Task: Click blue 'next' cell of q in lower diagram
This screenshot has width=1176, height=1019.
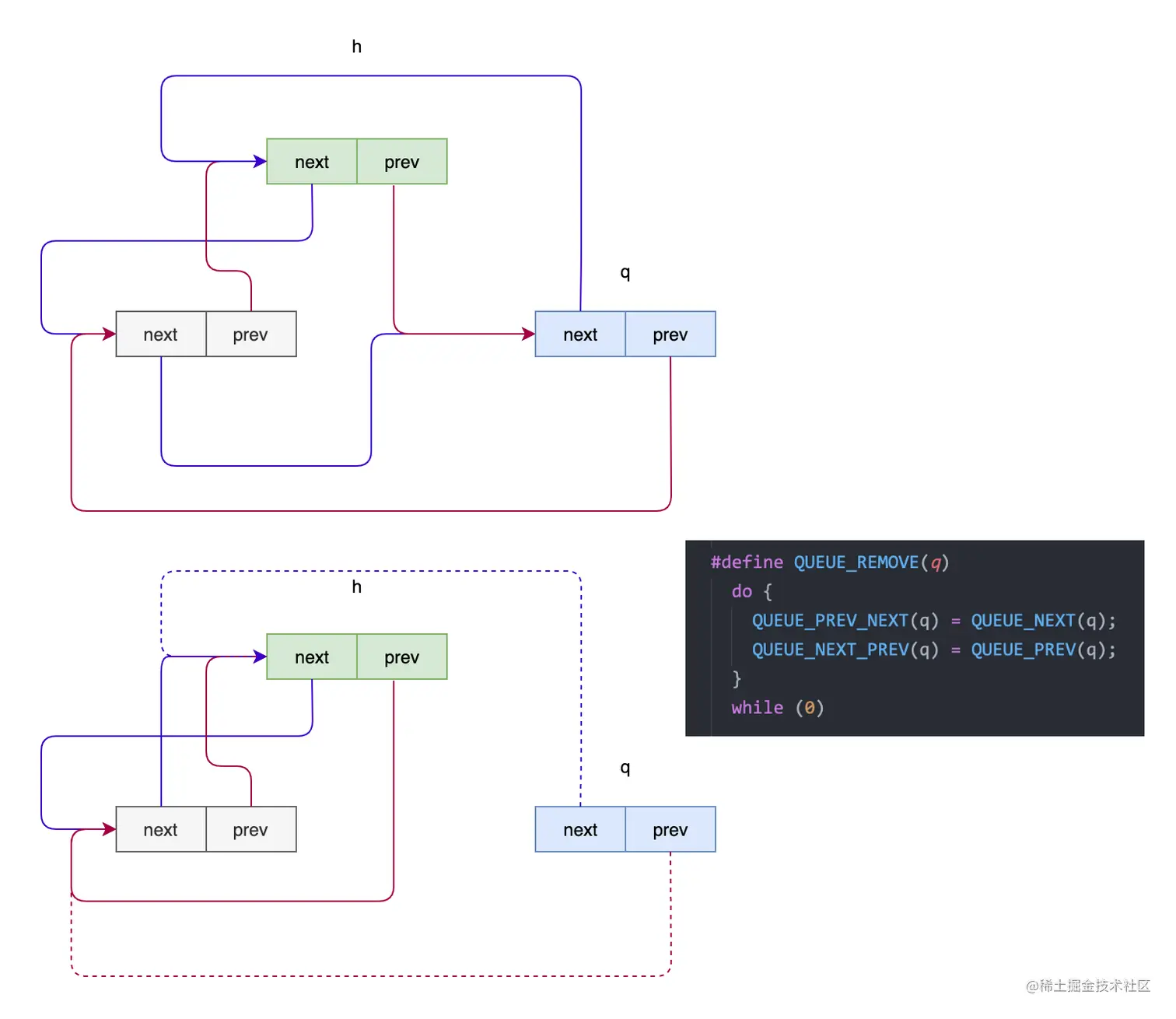Action: click(580, 830)
